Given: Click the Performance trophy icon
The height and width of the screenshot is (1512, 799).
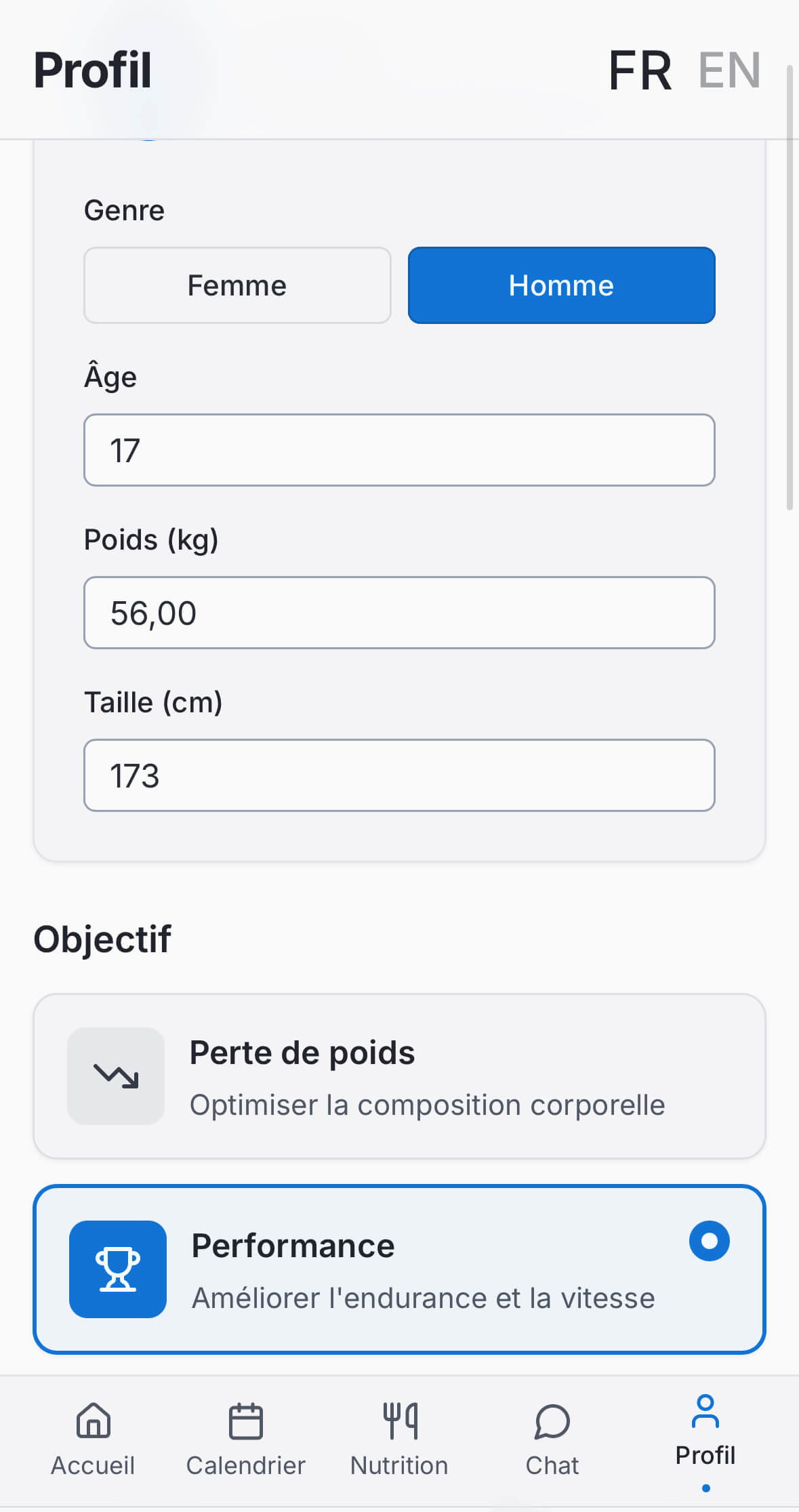Looking at the screenshot, I should click(x=118, y=1269).
